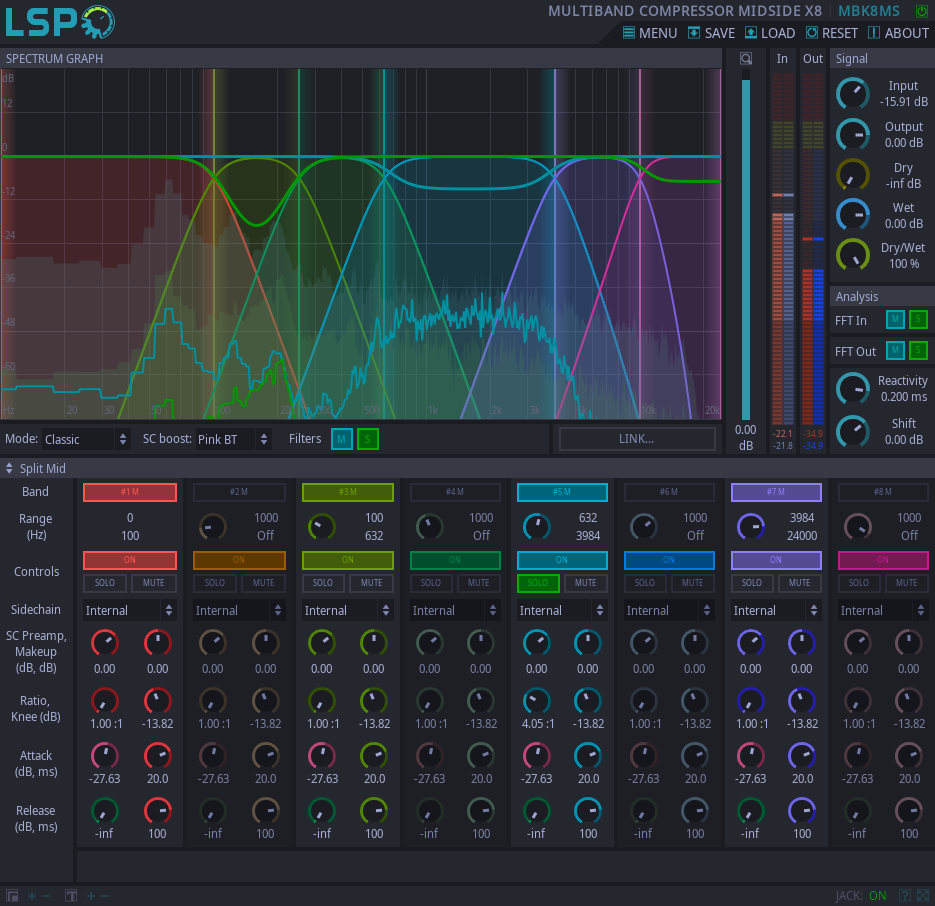Image resolution: width=935 pixels, height=906 pixels.
Task: Open the MENU item
Action: [650, 33]
